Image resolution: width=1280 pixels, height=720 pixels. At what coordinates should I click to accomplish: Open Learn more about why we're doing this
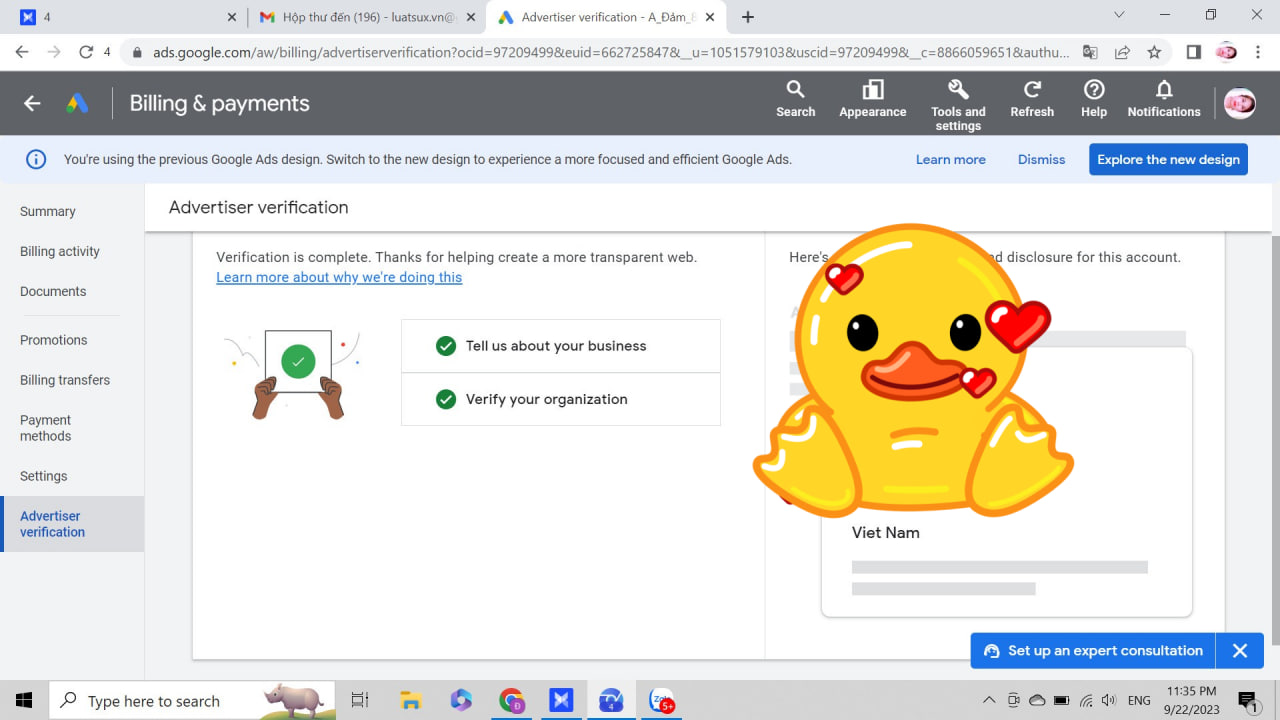pyautogui.click(x=339, y=277)
